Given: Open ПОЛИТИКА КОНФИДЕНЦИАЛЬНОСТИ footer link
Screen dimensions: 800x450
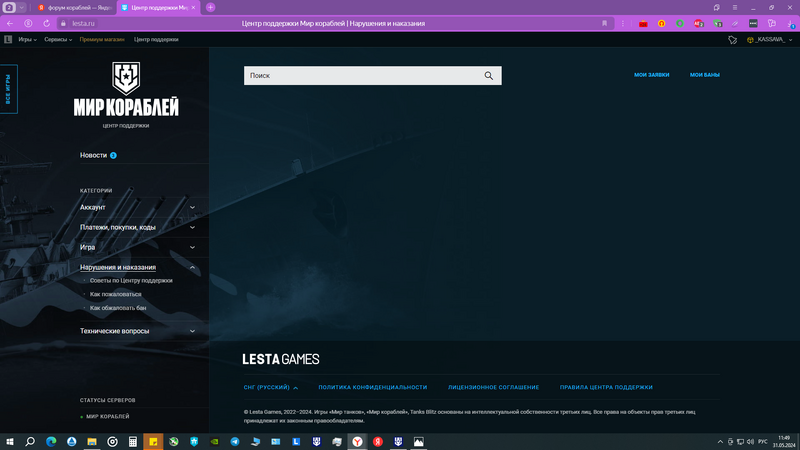Looking at the screenshot, I should (372, 387).
